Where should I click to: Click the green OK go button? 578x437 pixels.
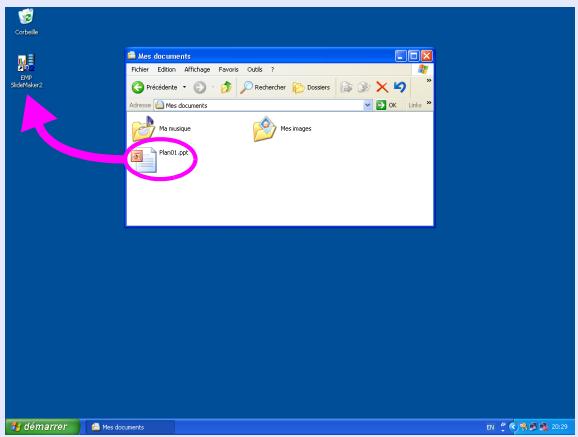point(386,105)
